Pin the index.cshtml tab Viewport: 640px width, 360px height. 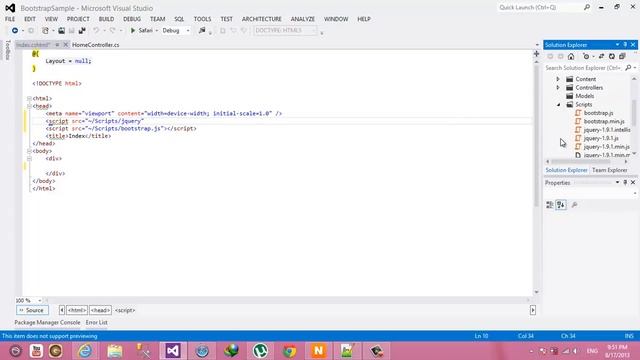(57, 45)
